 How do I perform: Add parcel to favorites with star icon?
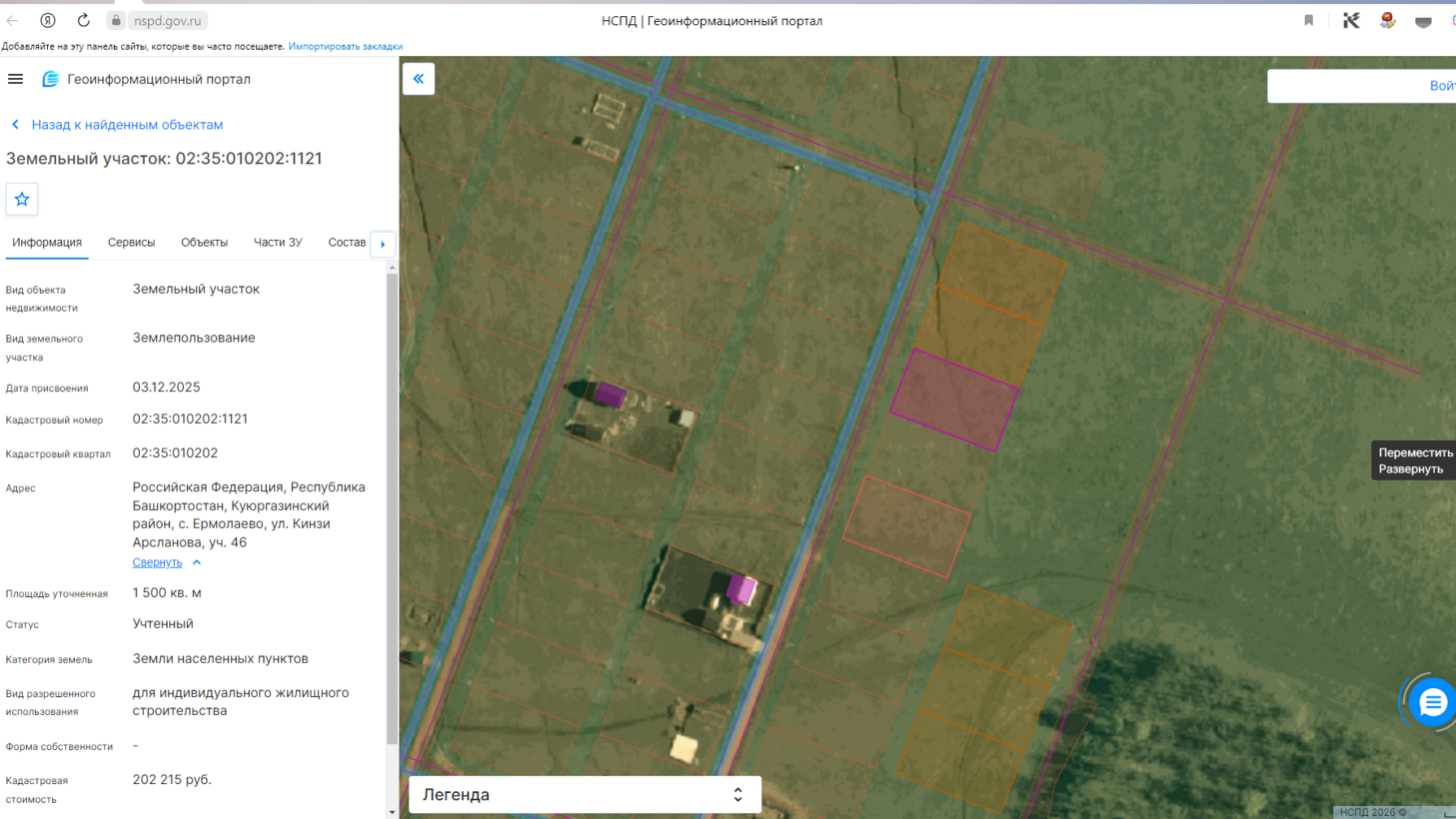22,199
